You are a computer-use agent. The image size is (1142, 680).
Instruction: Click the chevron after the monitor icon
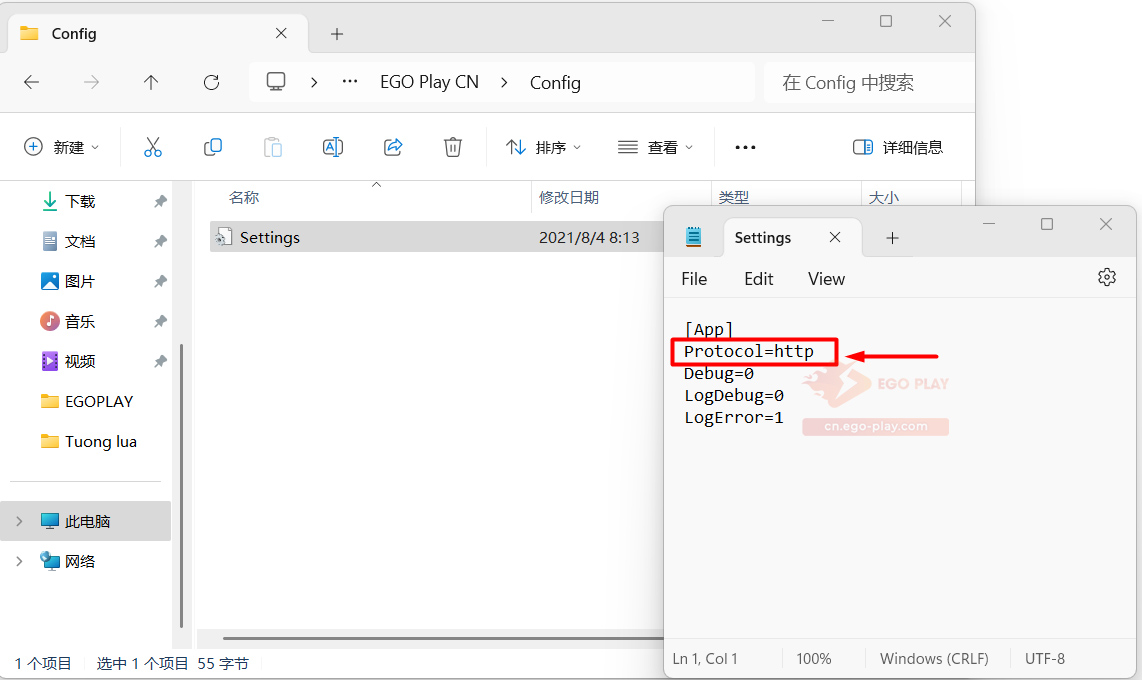pos(314,82)
